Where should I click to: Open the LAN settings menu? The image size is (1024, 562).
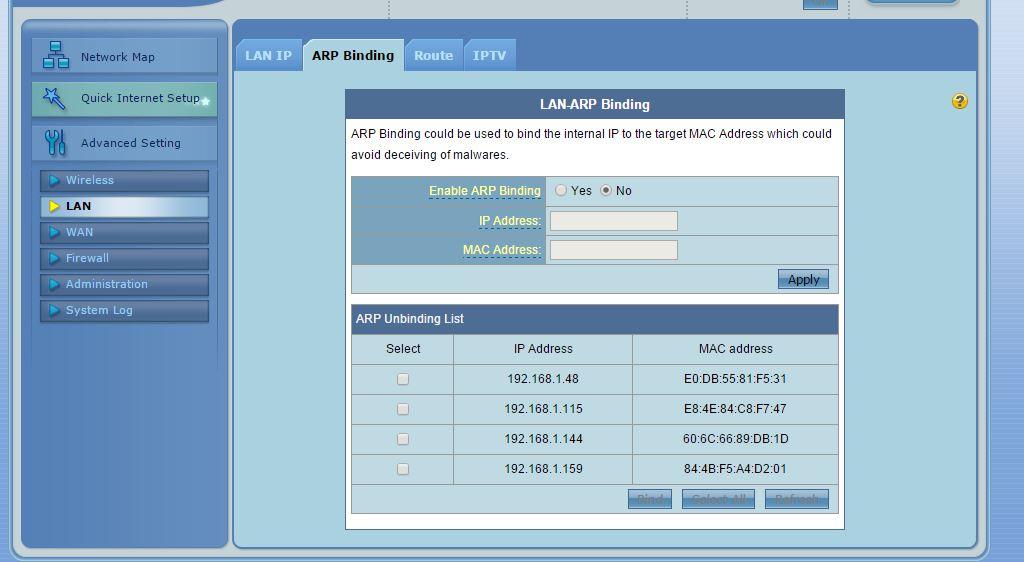124,206
